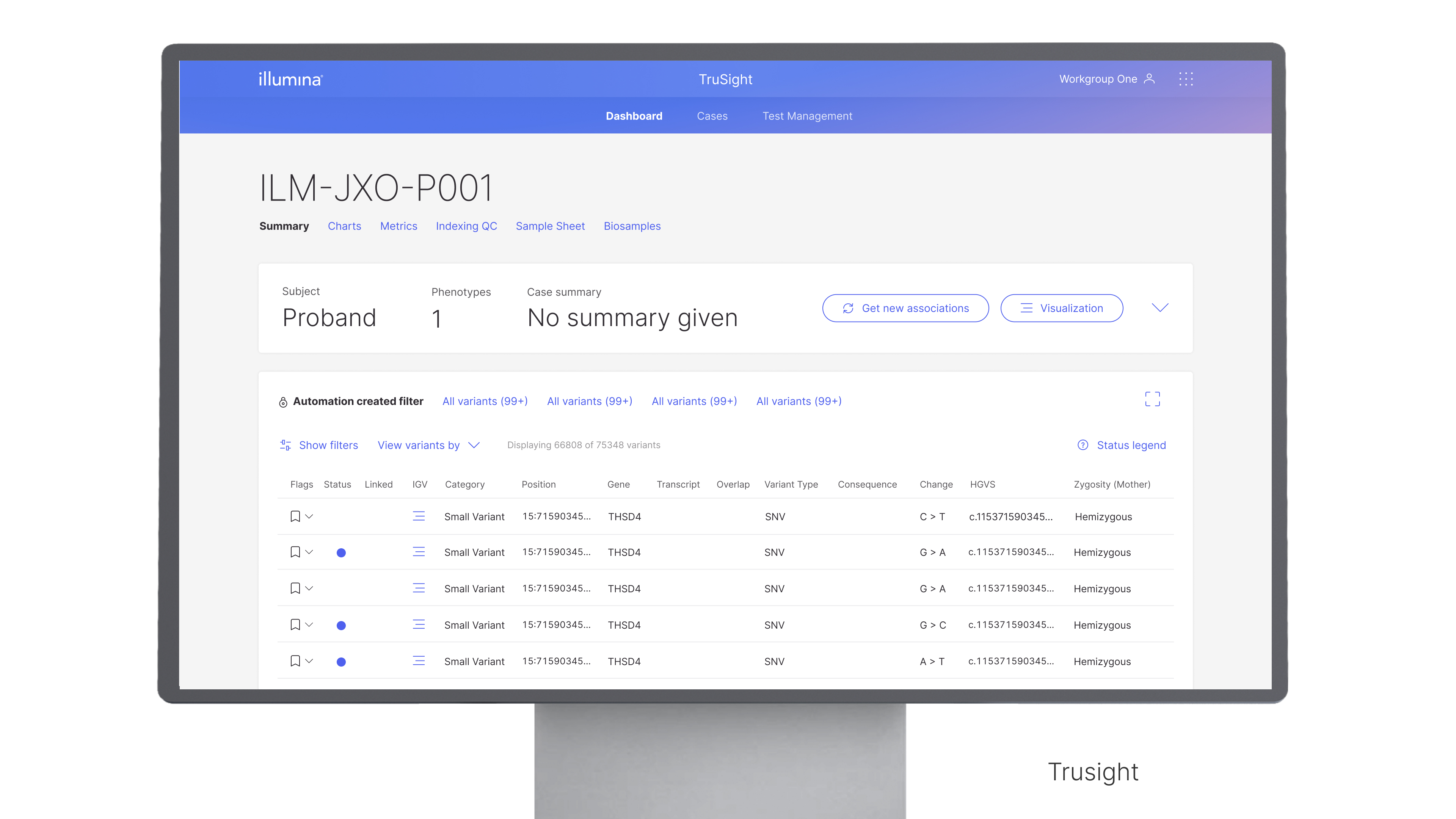Bookmark the A > T variant row

pos(295,661)
